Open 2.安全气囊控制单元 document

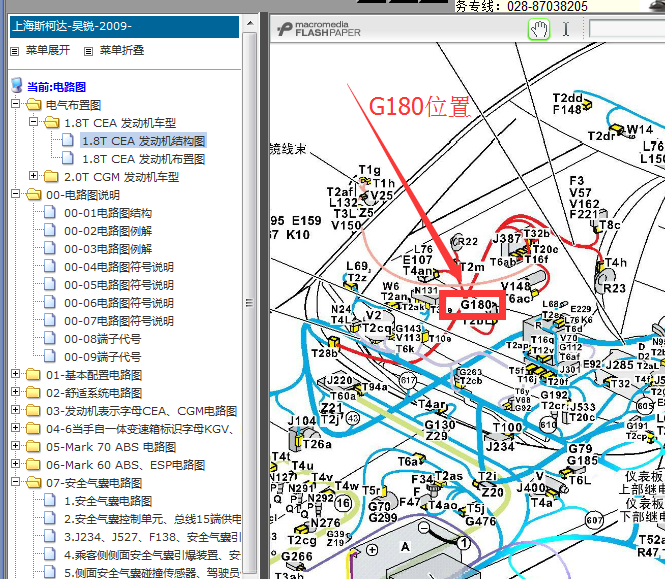coord(152,519)
